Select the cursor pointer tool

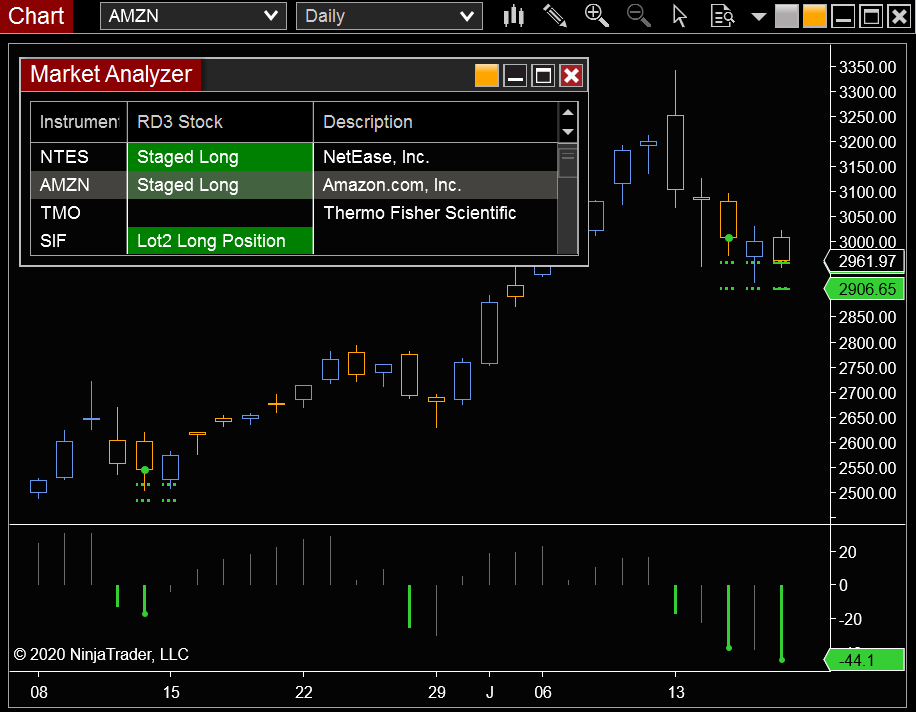[x=679, y=16]
